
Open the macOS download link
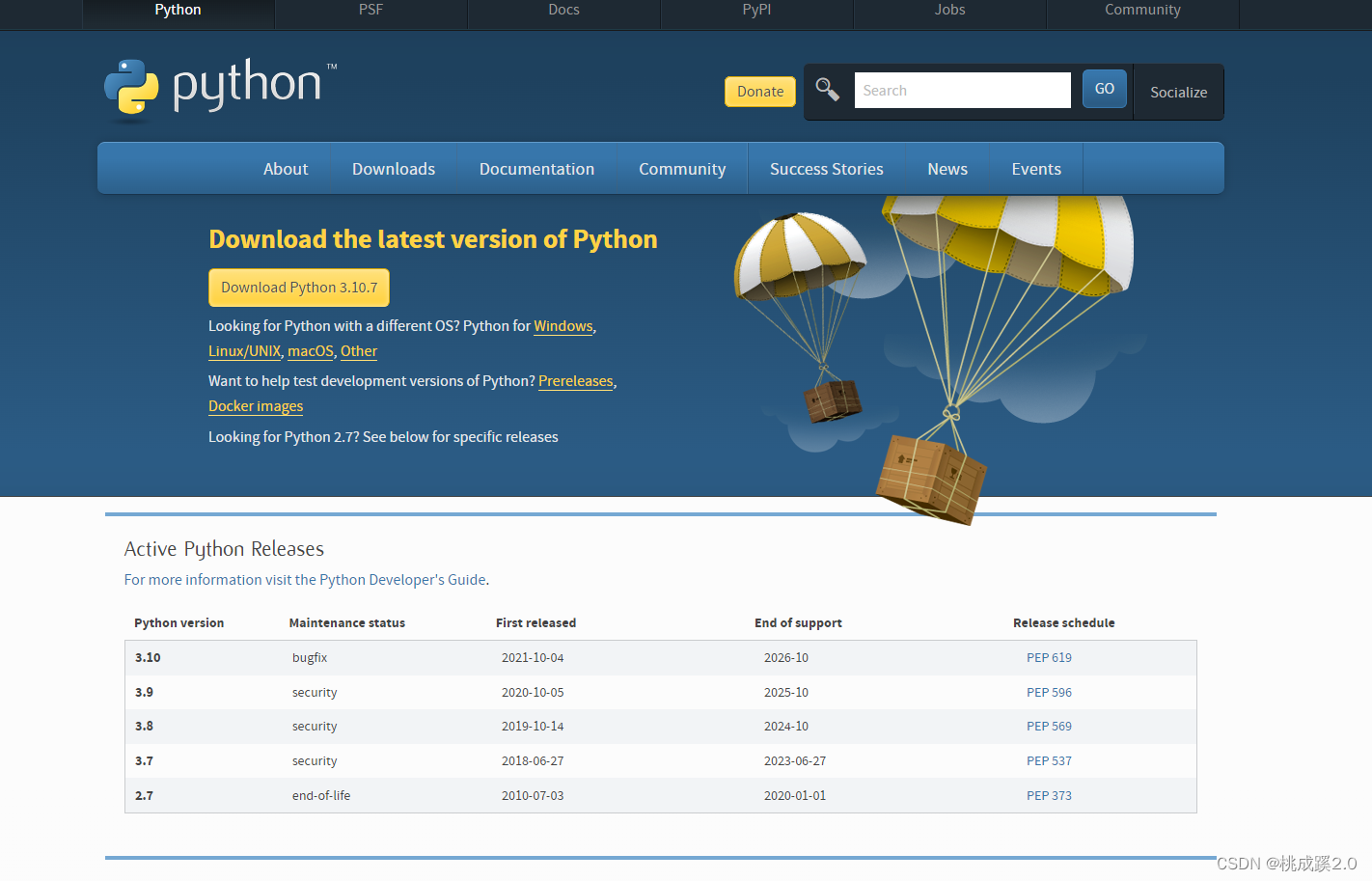[x=310, y=351]
